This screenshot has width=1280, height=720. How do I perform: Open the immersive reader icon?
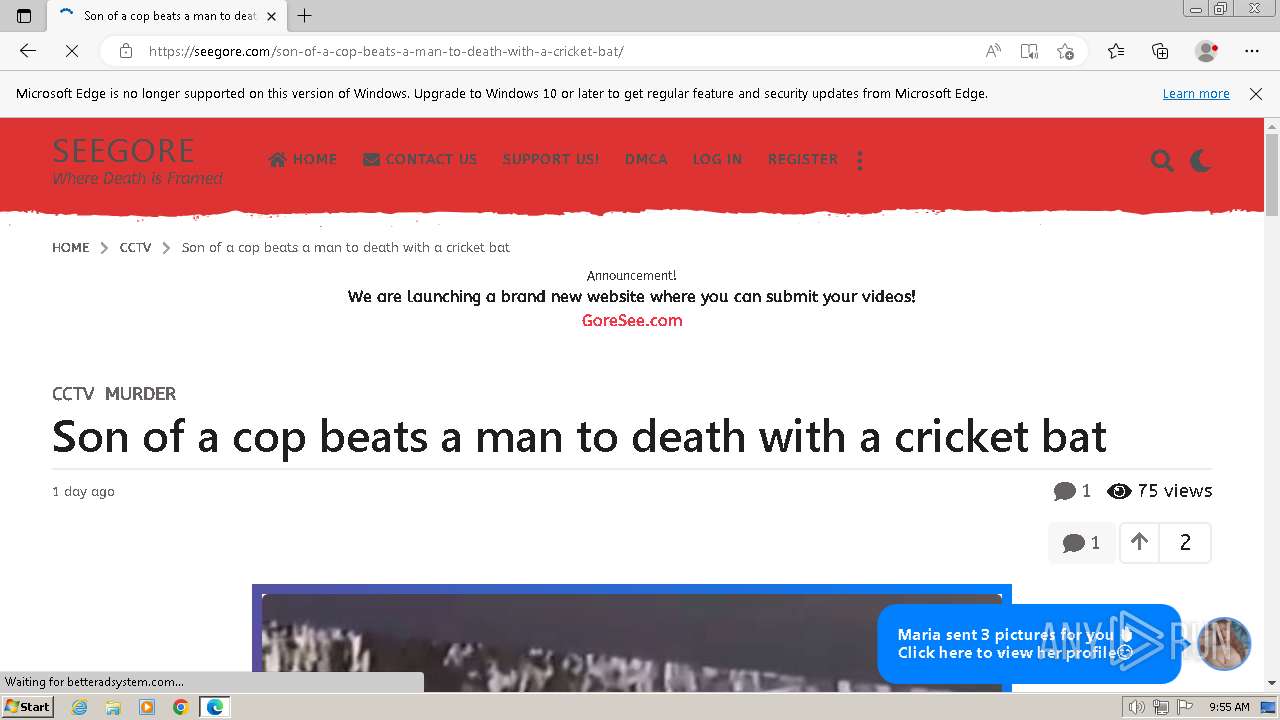click(x=1029, y=51)
